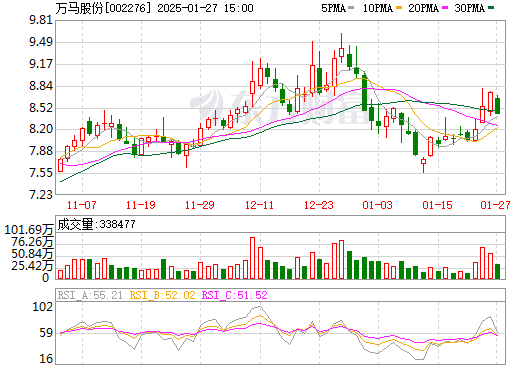Click the 20PMA magenta legend swatch
This screenshot has height=365, width=520.
[x=445, y=8]
